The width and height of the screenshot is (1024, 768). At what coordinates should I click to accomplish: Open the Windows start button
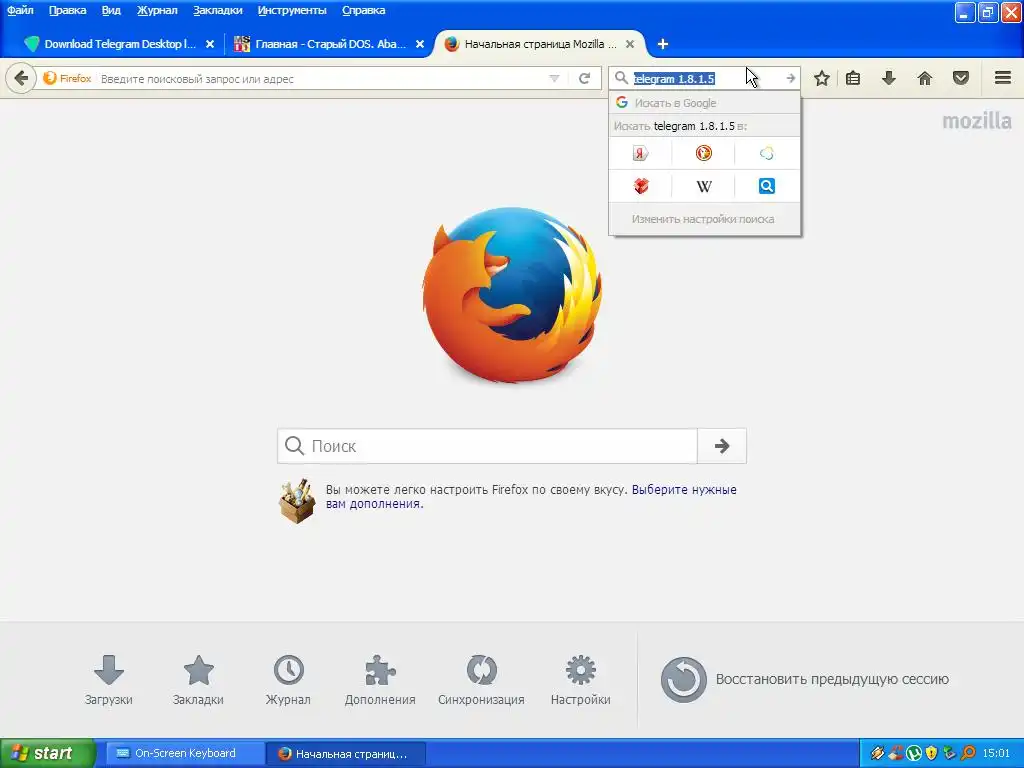pyautogui.click(x=48, y=753)
